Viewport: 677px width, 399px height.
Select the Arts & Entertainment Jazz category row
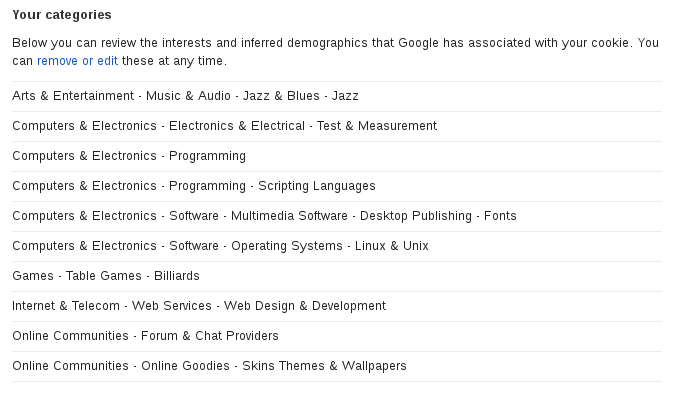(337, 96)
